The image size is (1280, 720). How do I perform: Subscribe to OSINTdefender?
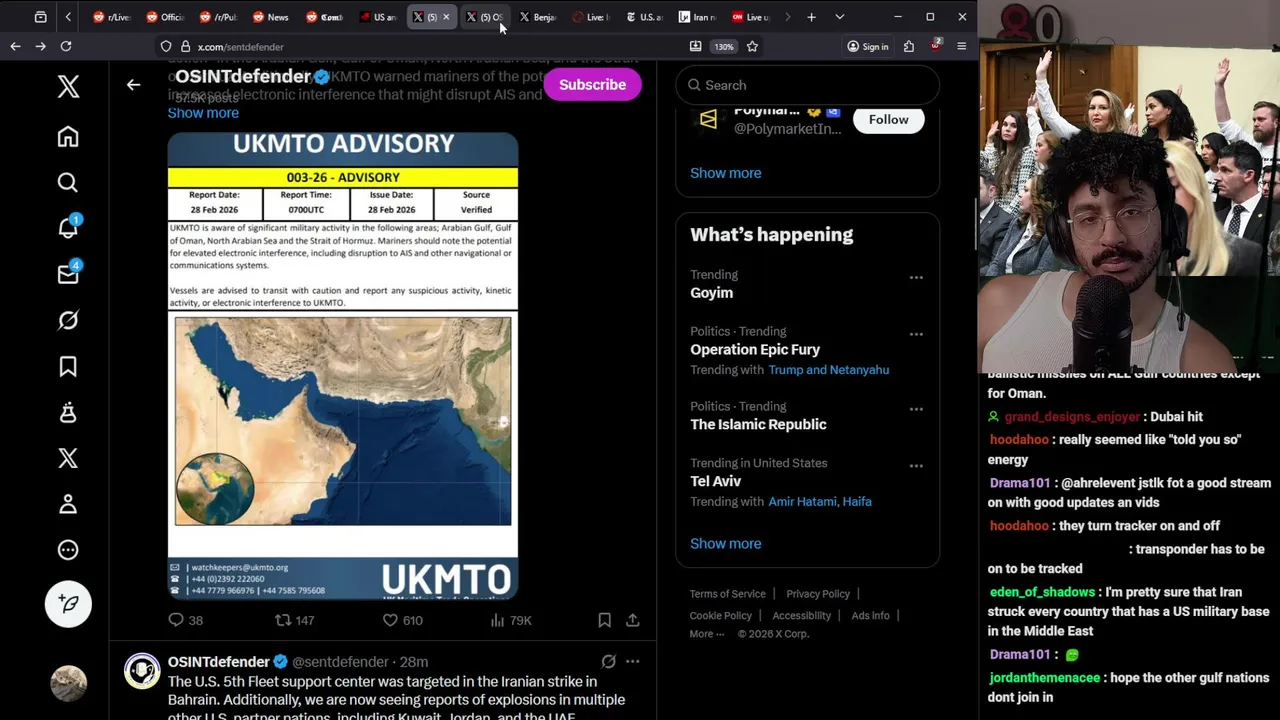tap(592, 85)
